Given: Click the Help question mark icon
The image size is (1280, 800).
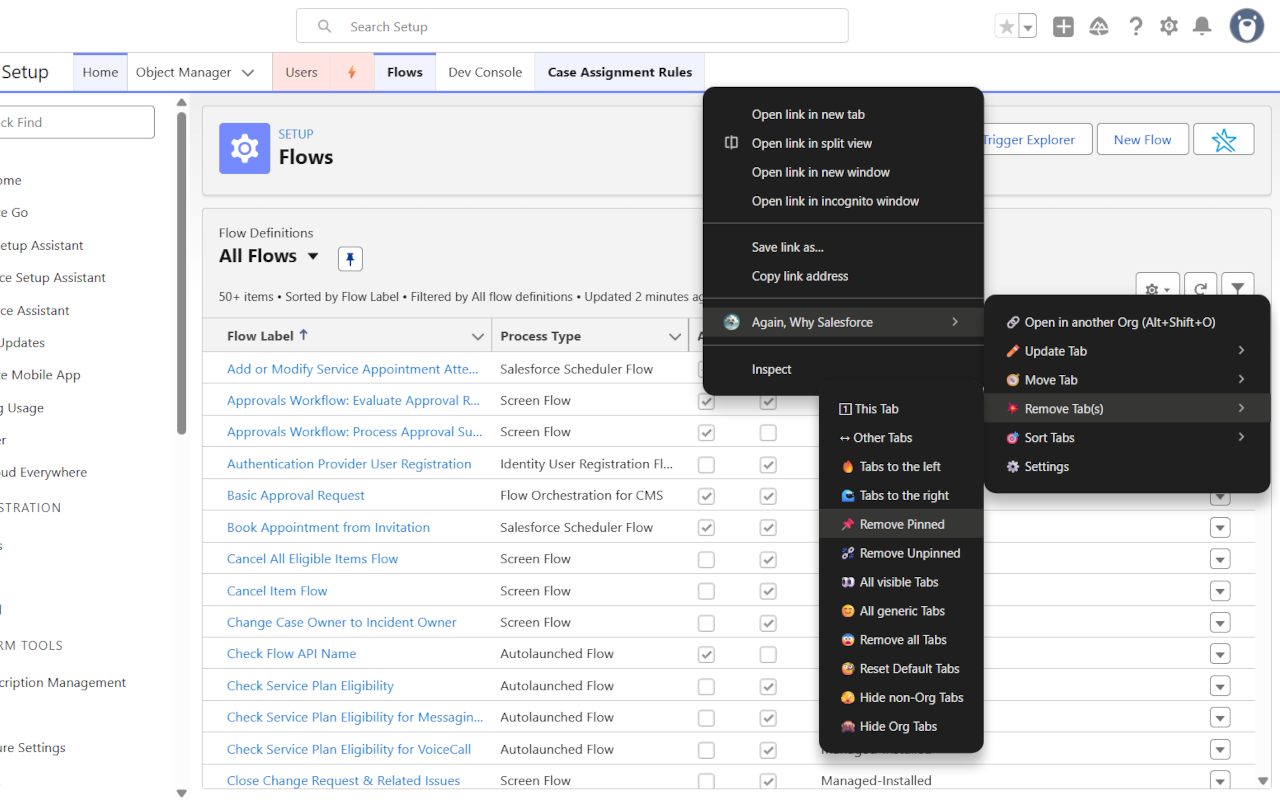Looking at the screenshot, I should coord(1135,27).
